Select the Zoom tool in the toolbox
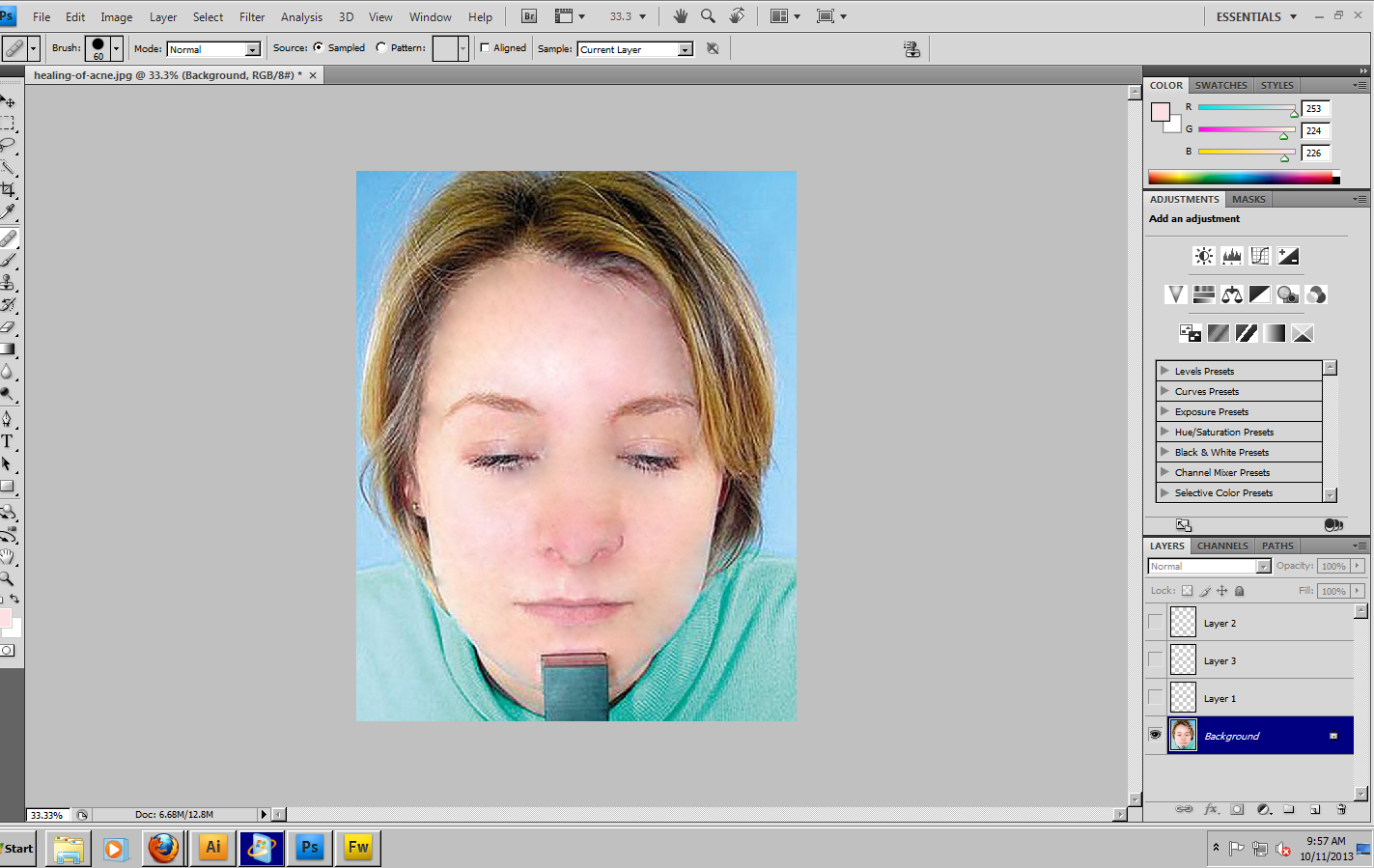 (x=7, y=578)
